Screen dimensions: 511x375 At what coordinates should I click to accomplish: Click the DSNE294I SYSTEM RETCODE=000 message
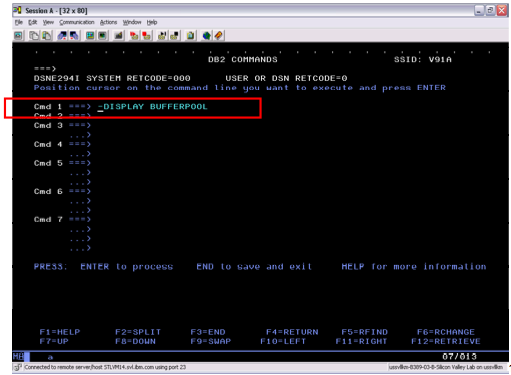point(112,78)
